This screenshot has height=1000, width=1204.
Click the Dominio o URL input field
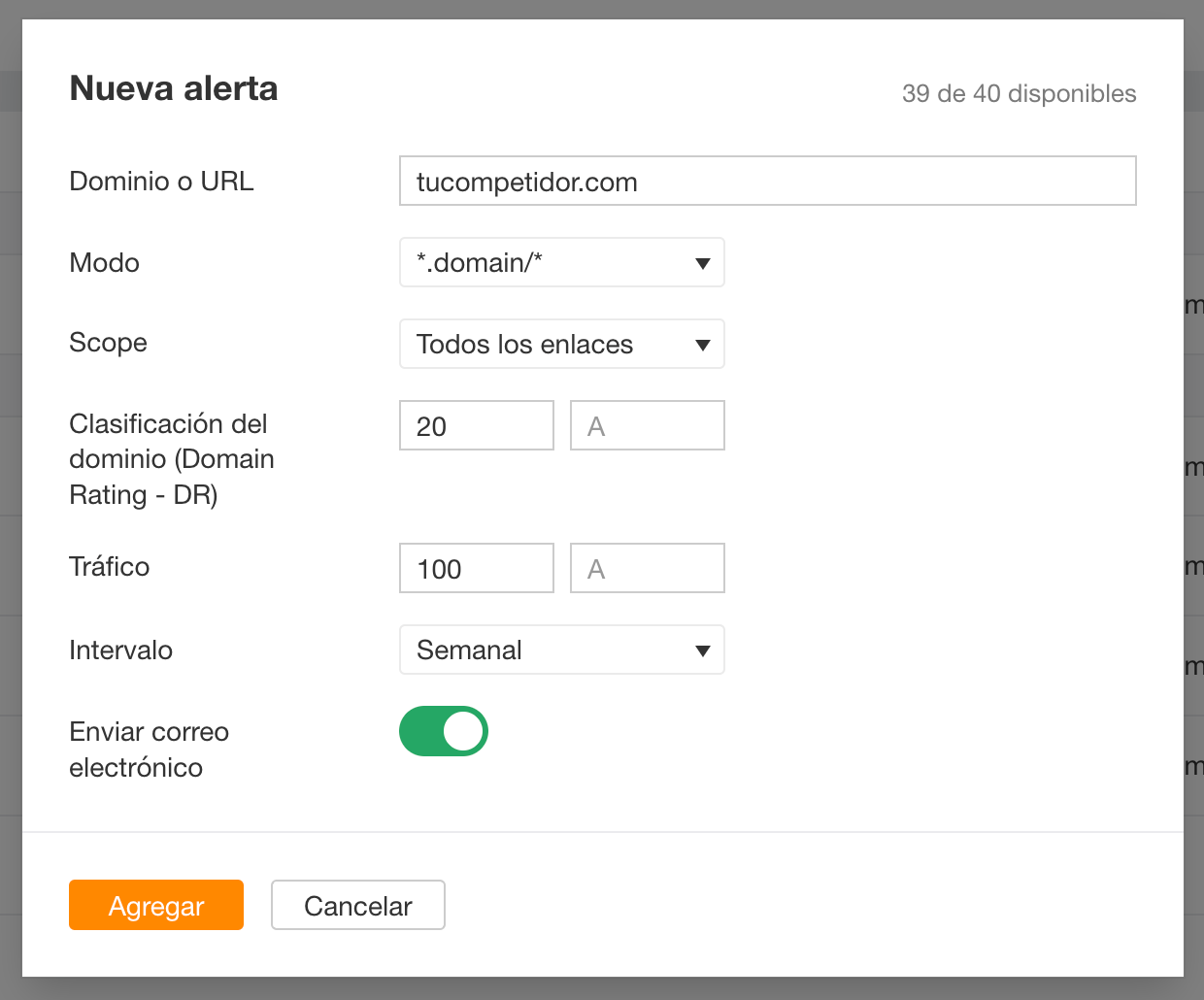(767, 181)
